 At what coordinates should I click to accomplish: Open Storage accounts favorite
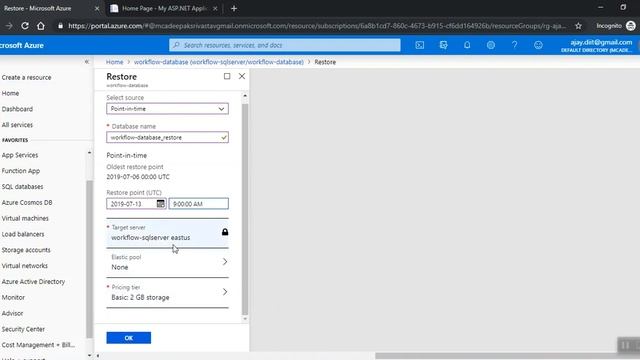(x=26, y=250)
